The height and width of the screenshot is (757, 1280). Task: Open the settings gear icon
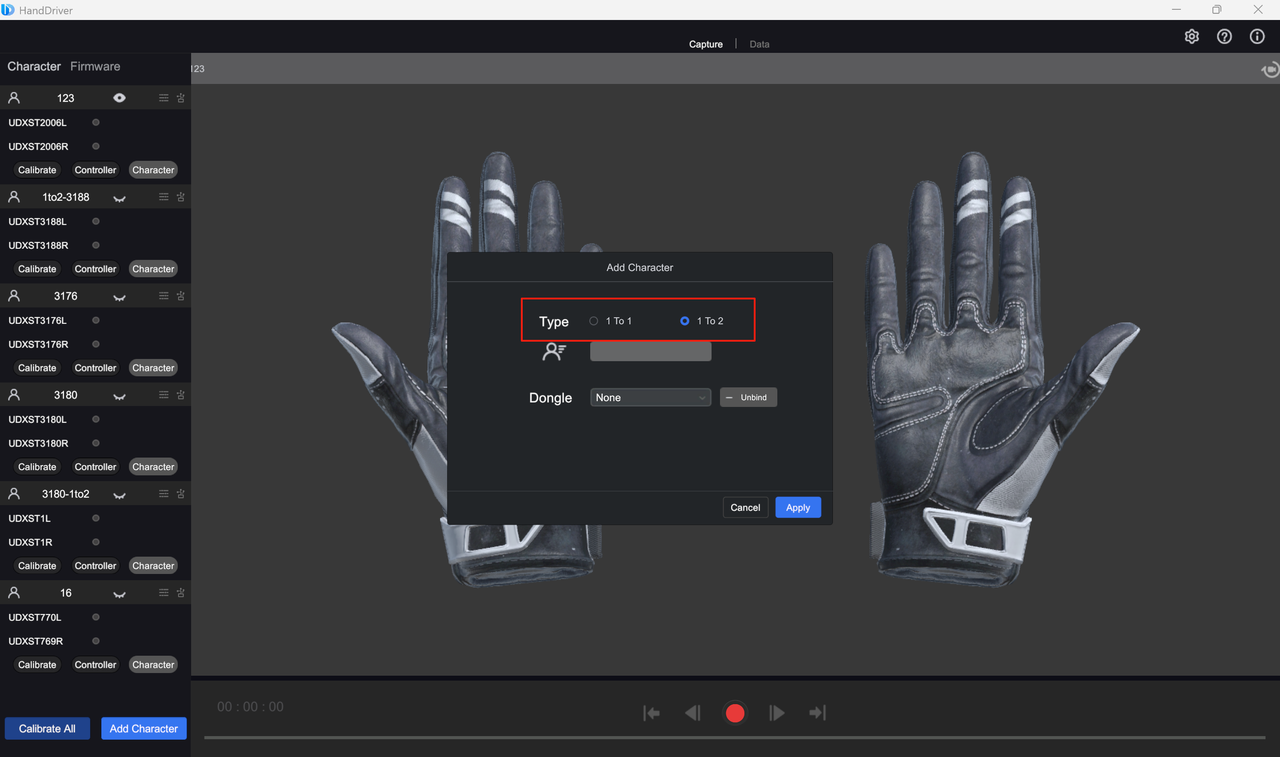pyautogui.click(x=1192, y=37)
